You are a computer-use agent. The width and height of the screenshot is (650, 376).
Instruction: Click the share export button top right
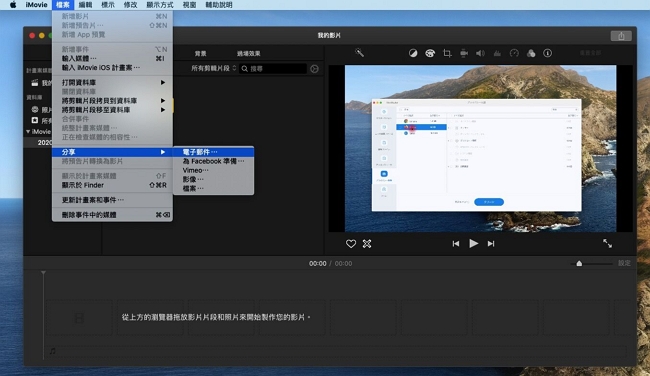[x=621, y=36]
